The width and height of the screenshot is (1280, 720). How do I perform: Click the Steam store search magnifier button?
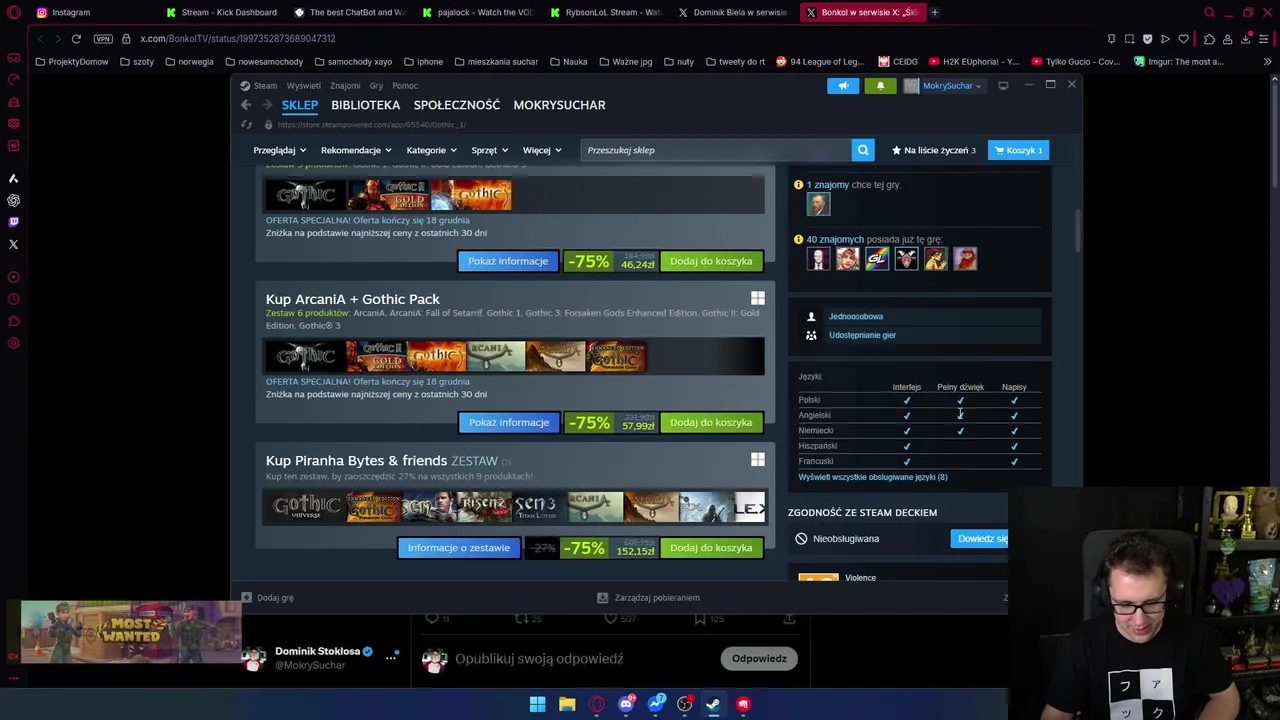tap(863, 150)
